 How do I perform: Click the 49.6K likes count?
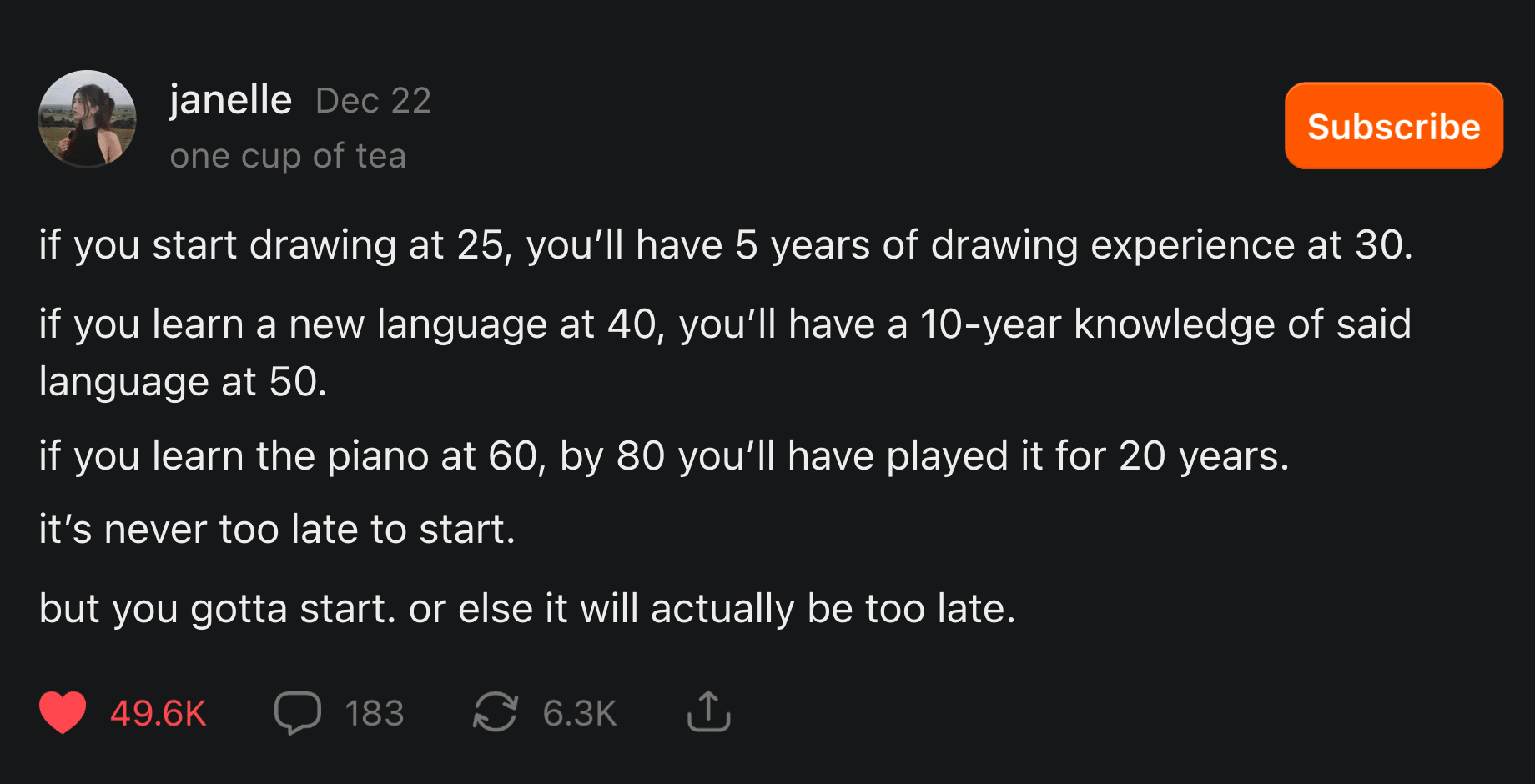coord(158,713)
